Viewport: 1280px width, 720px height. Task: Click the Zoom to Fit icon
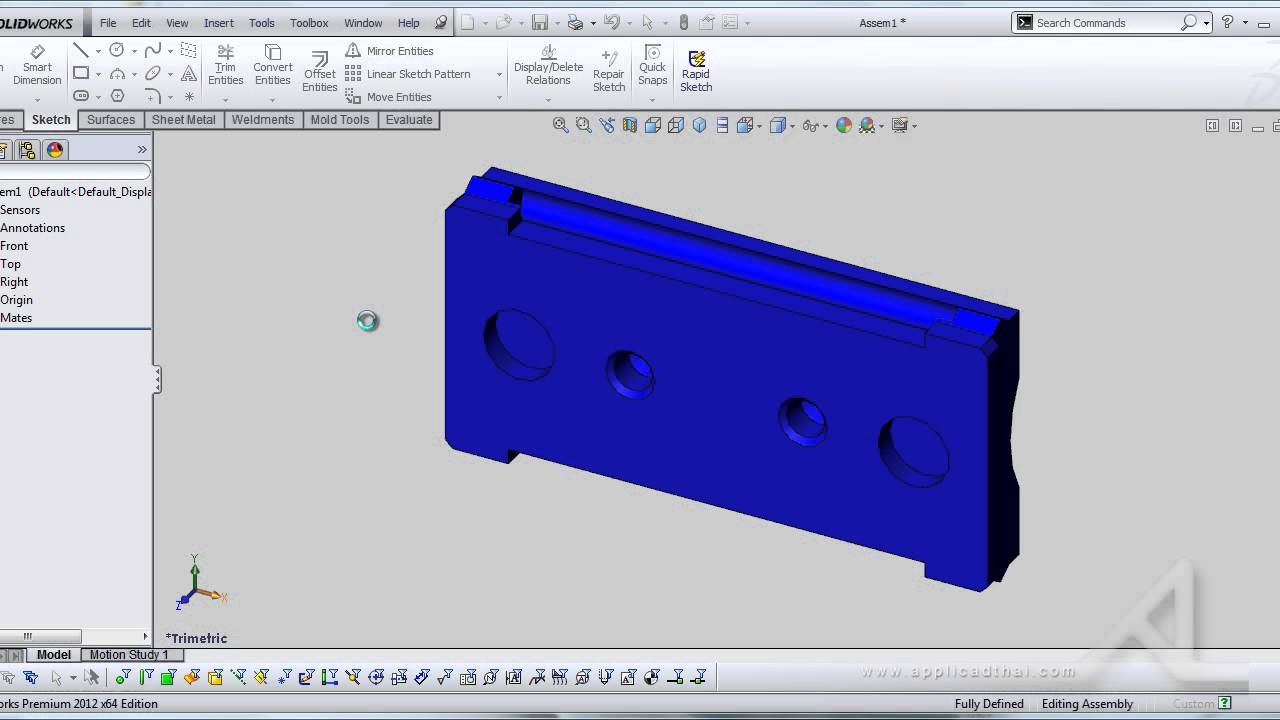561,125
